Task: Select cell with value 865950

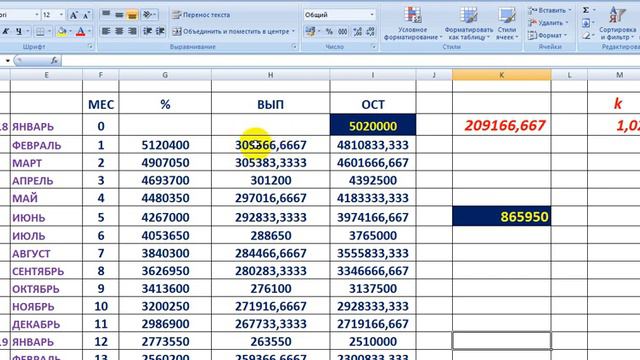Action: 502,216
